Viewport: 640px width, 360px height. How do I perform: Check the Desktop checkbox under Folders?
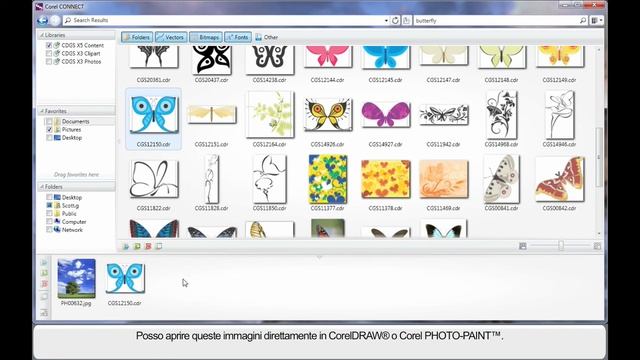pos(49,197)
